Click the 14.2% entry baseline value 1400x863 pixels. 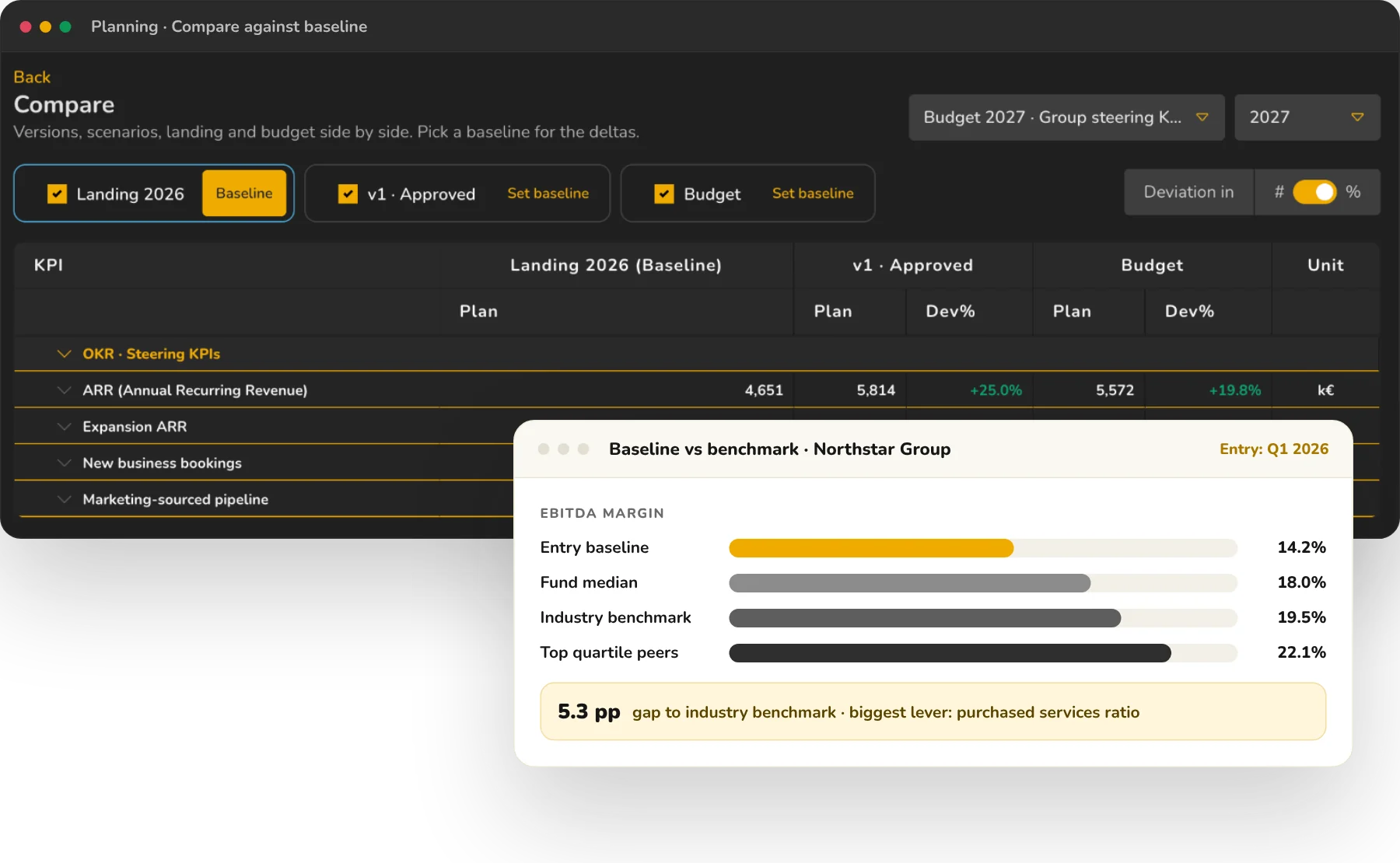click(1301, 547)
